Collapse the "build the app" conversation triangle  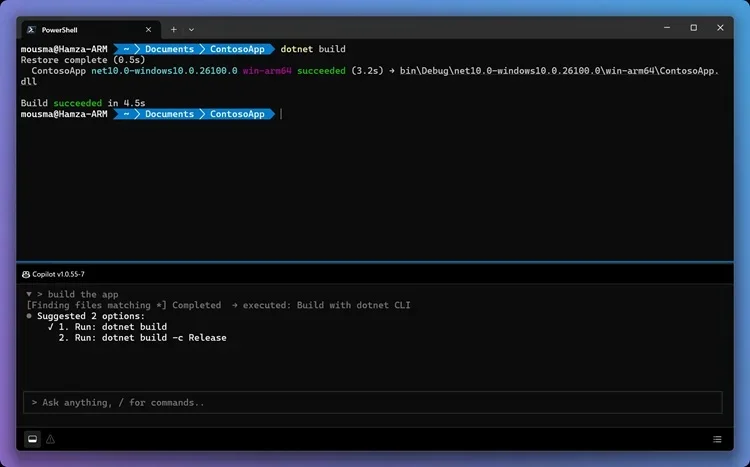click(29, 294)
